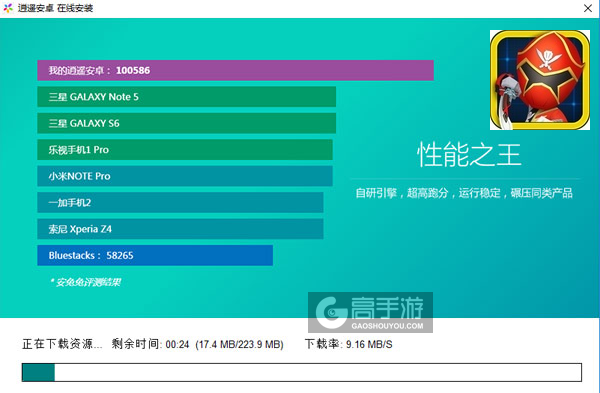
Task: Select the 乐视手机1 Pro bar
Action: [x=185, y=150]
